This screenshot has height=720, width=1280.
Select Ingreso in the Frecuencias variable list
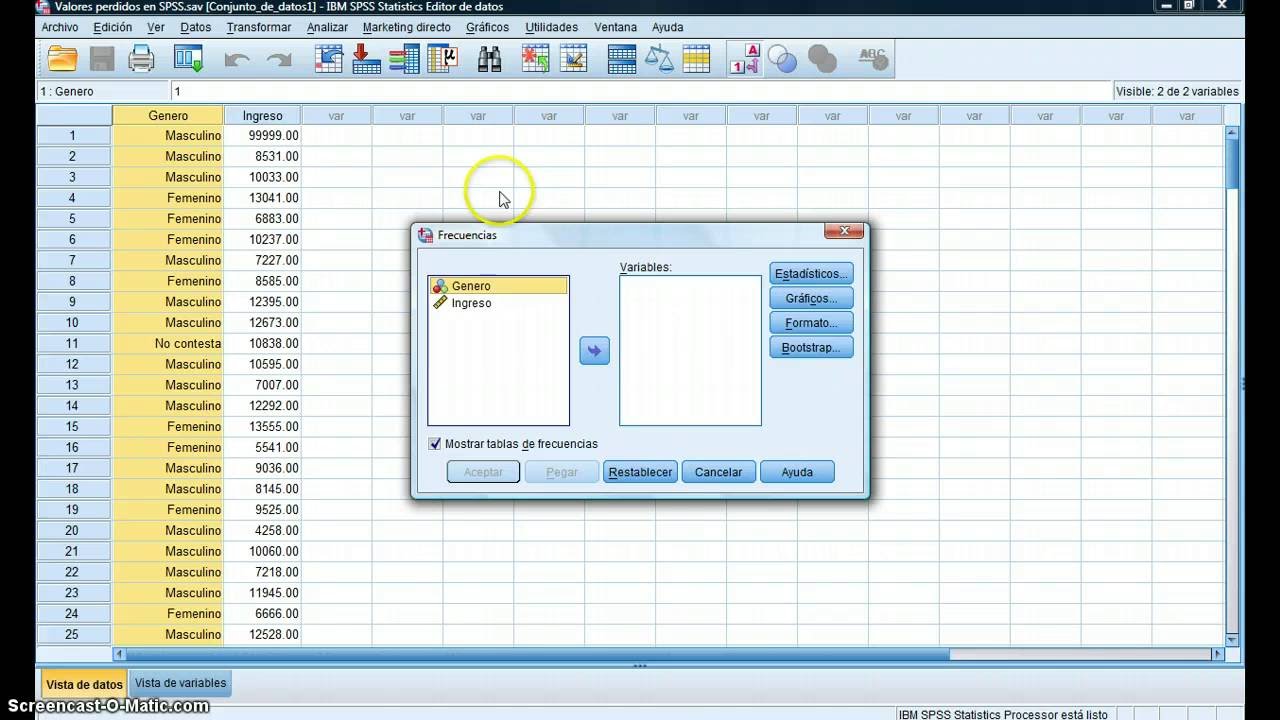[x=498, y=303]
